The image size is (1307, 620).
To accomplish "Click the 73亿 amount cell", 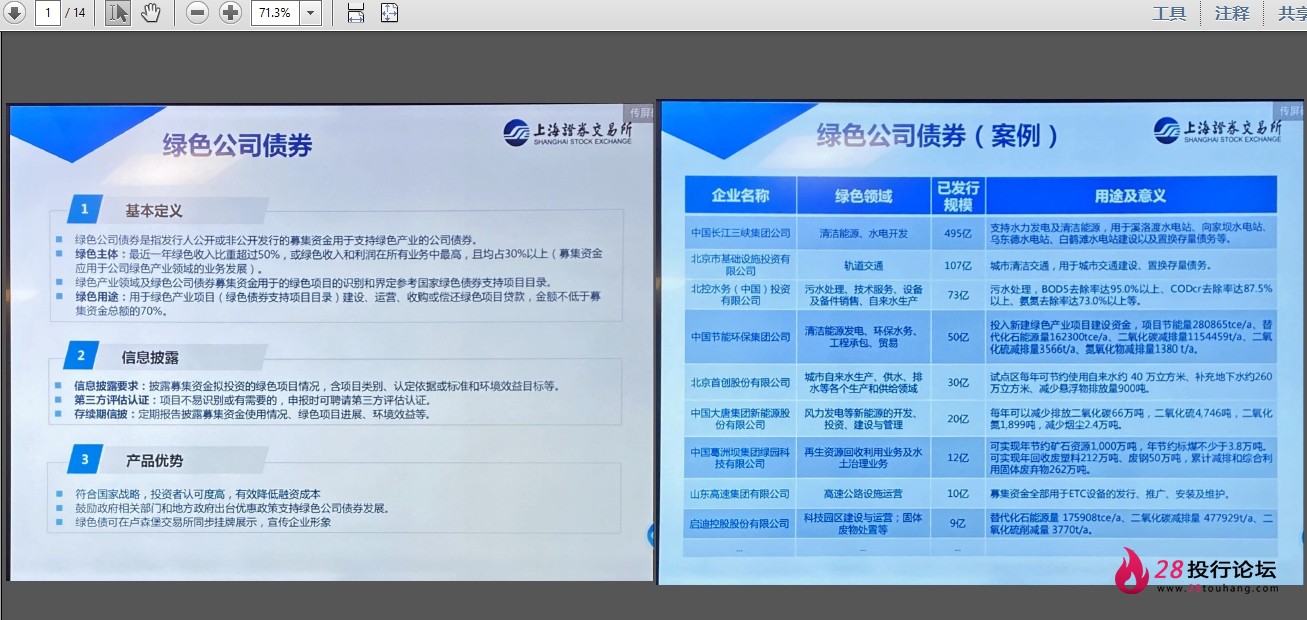I will pos(958,295).
